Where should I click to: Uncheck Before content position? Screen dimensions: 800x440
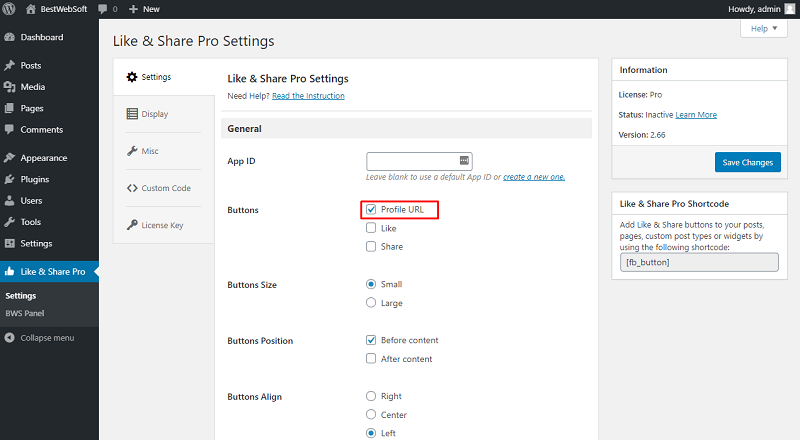point(371,340)
